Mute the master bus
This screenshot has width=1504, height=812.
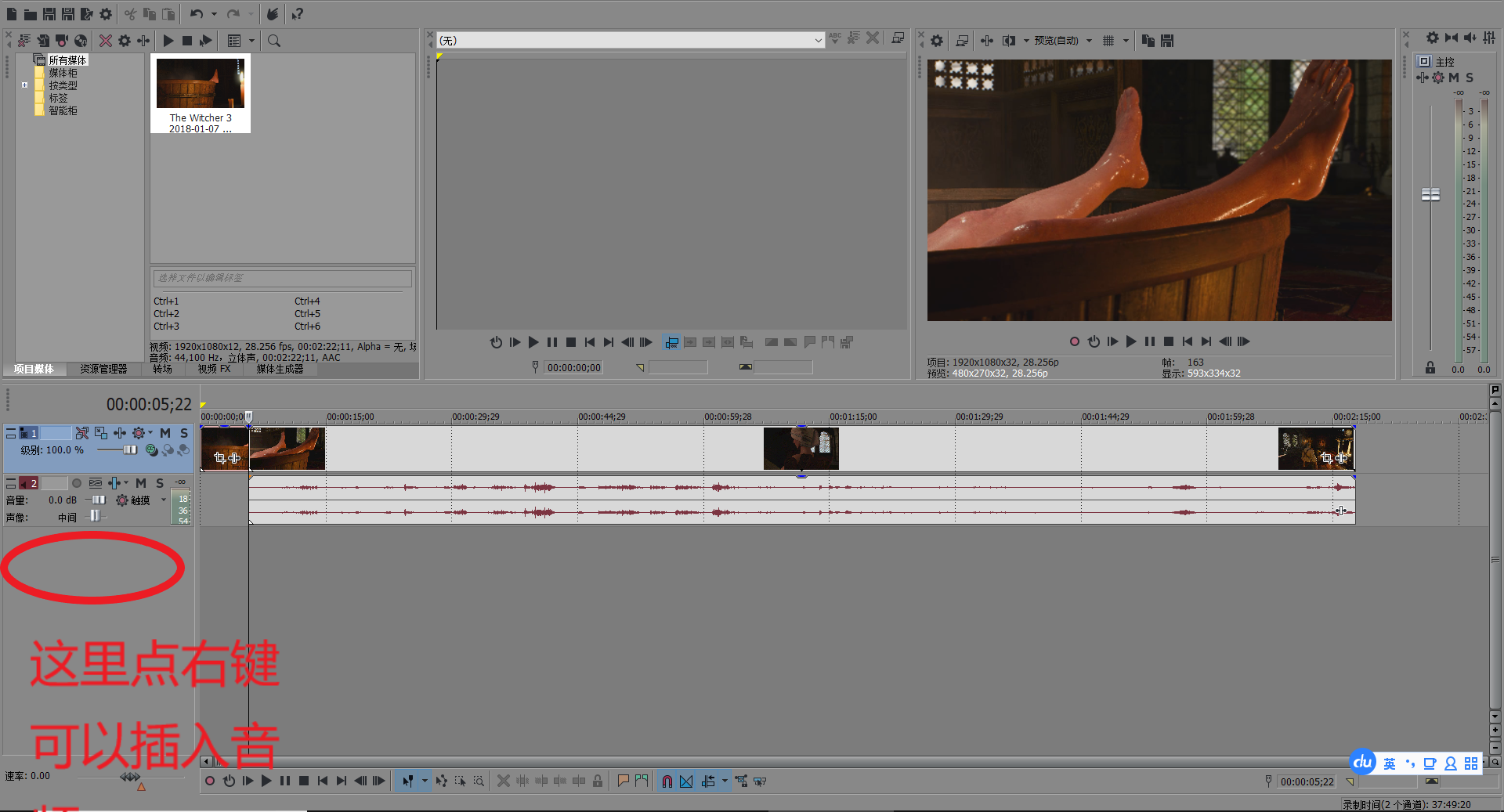coord(1454,78)
